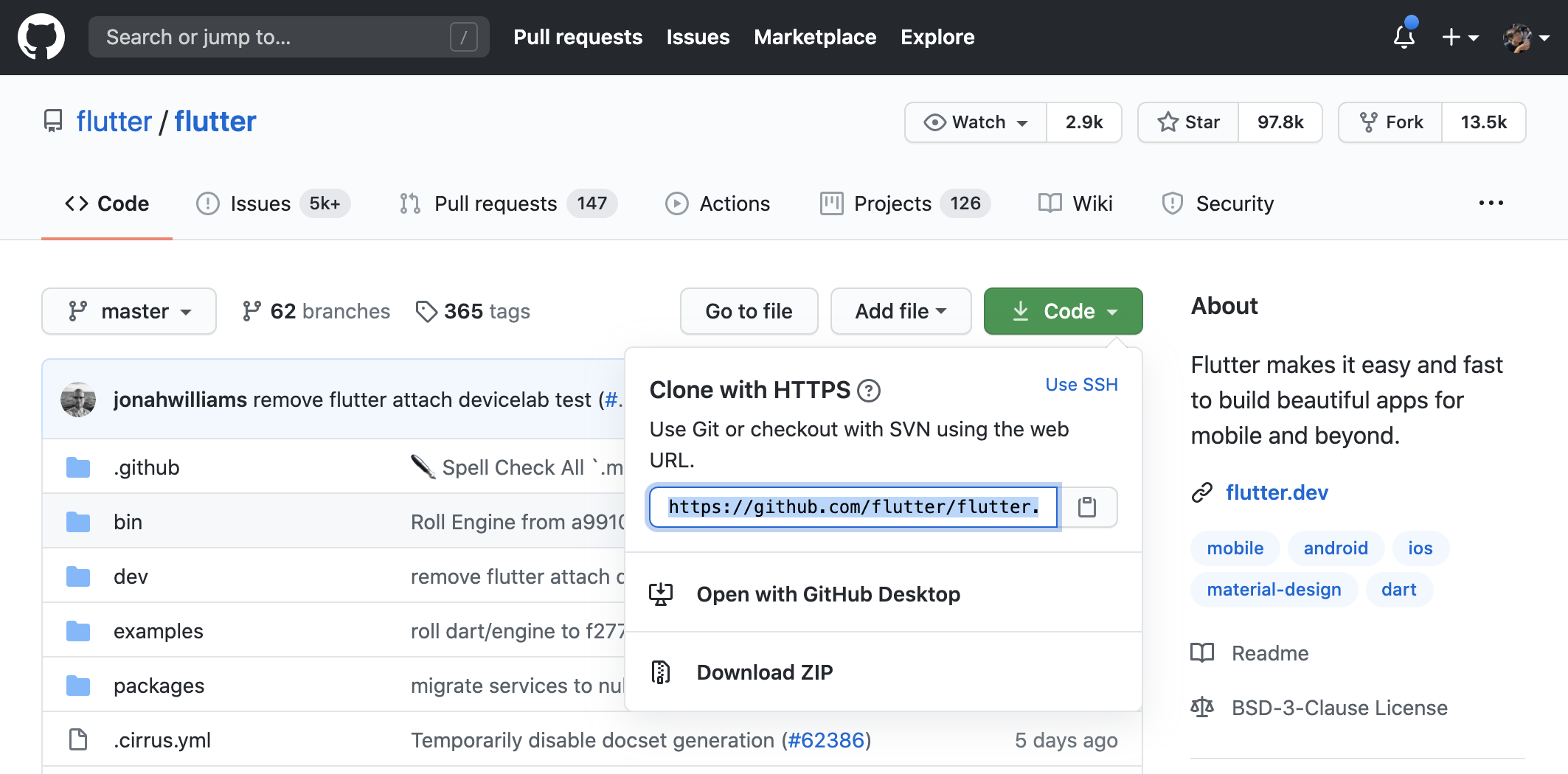View the 365 tags link
Viewport: 1568px width, 774px height.
(473, 311)
